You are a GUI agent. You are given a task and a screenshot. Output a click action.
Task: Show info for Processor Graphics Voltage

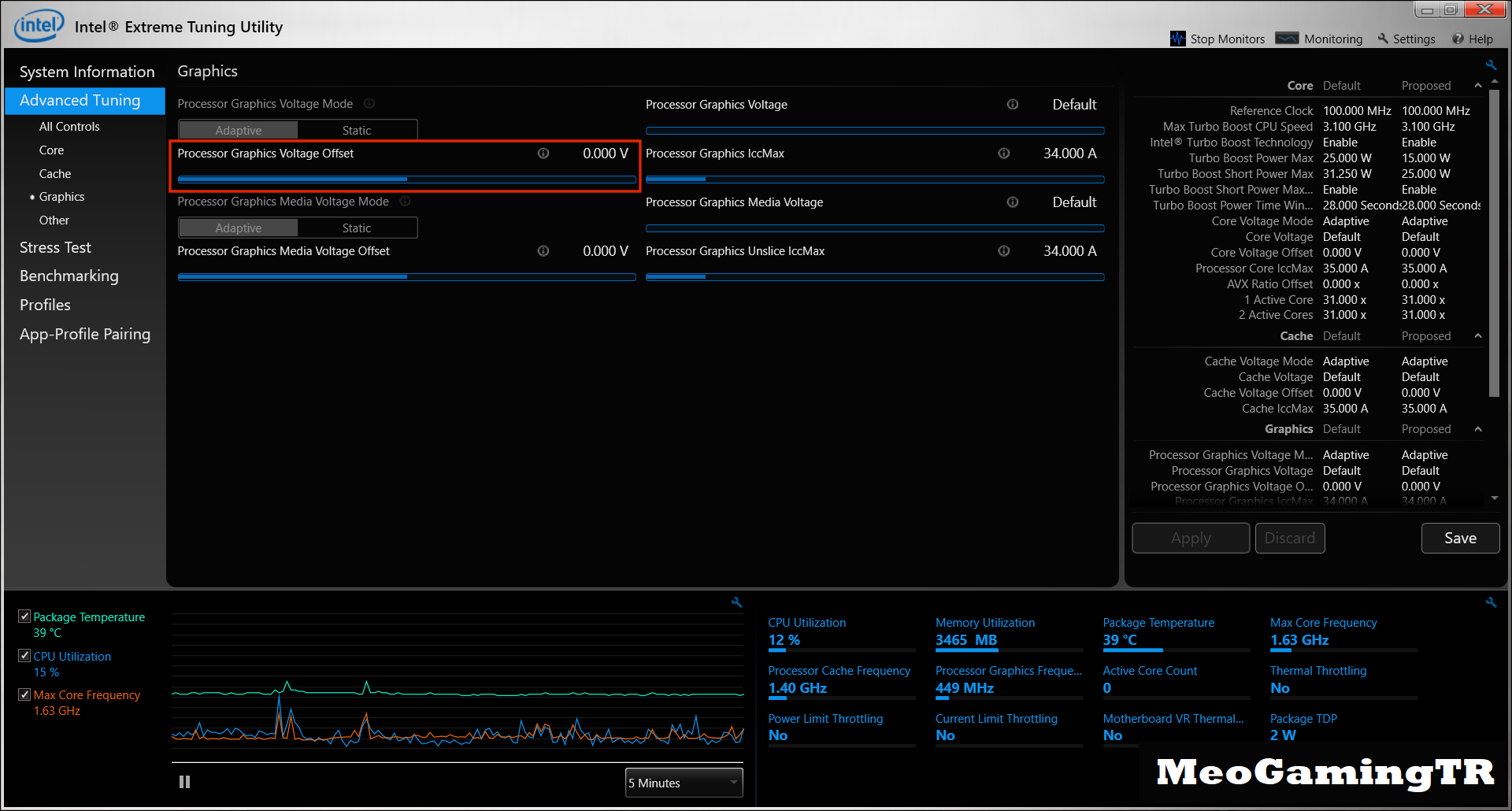(x=1013, y=104)
